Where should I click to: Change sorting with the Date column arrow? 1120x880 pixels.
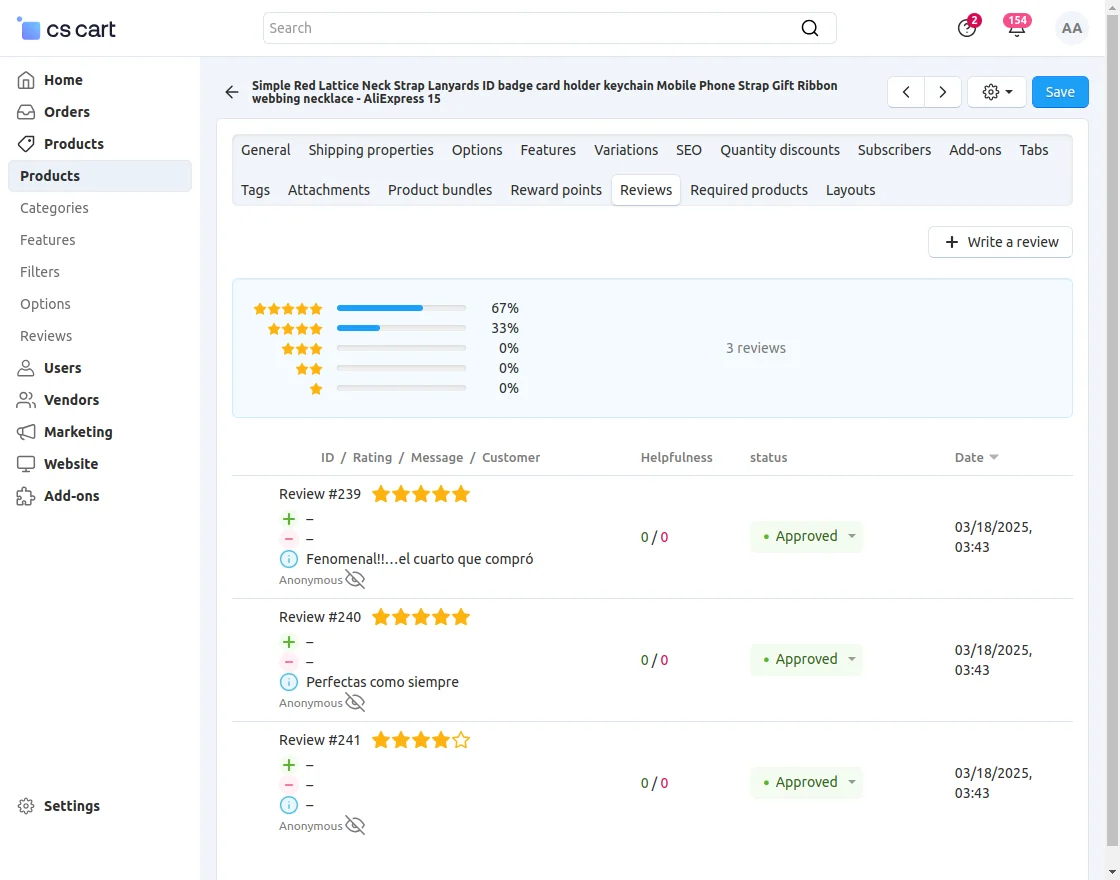point(994,457)
